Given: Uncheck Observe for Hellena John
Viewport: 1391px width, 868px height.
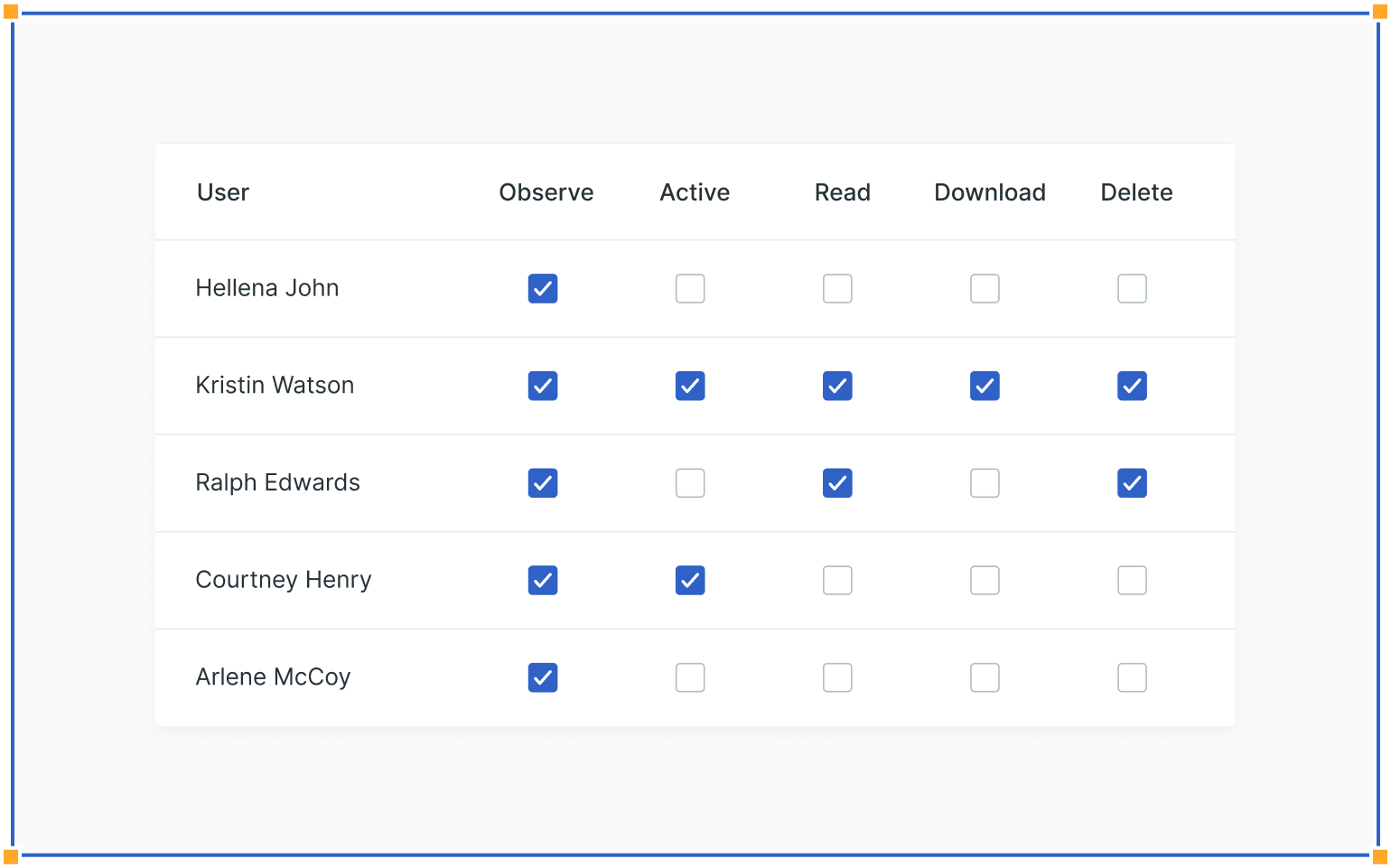Looking at the screenshot, I should coord(543,289).
